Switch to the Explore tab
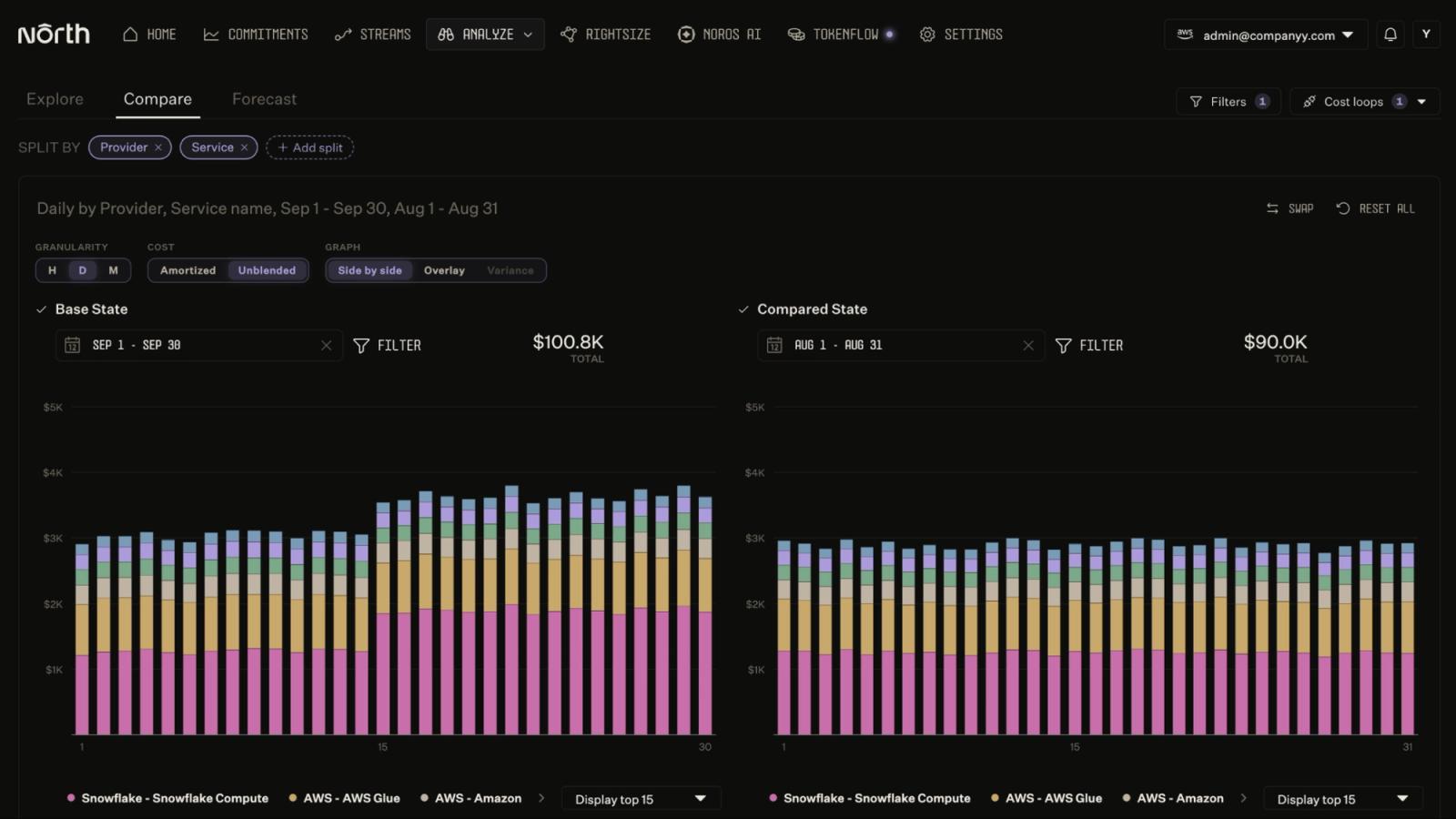Image resolution: width=1456 pixels, height=819 pixels. pos(55,99)
